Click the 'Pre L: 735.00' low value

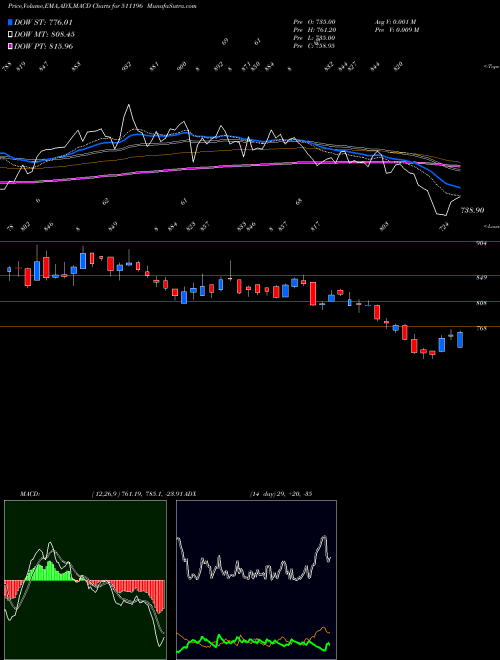click(314, 38)
